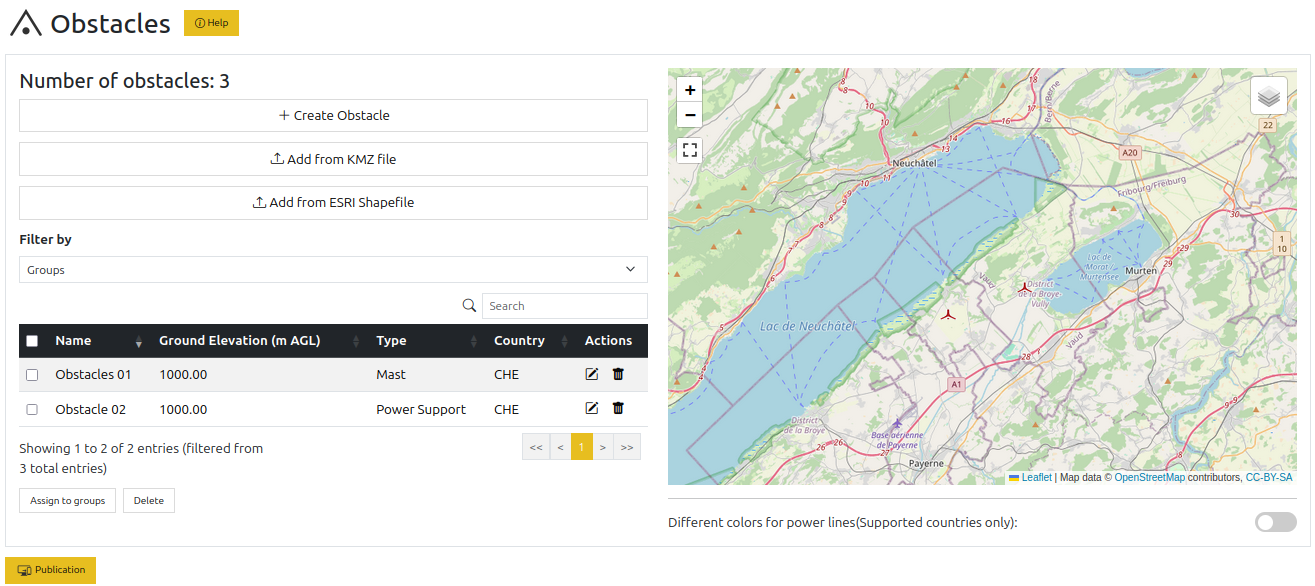Click the Obstacles logo icon
Image resolution: width=1315 pixels, height=586 pixels.
coord(26,24)
